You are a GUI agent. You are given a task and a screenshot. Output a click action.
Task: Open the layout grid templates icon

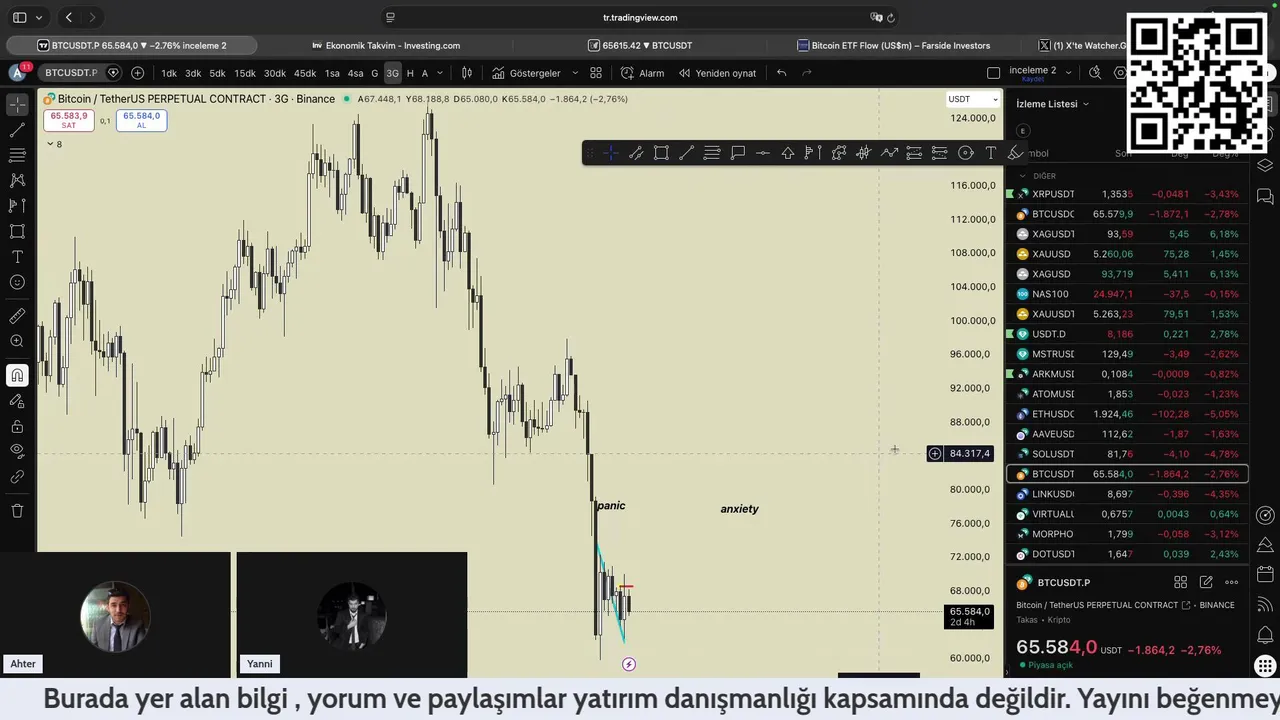596,73
